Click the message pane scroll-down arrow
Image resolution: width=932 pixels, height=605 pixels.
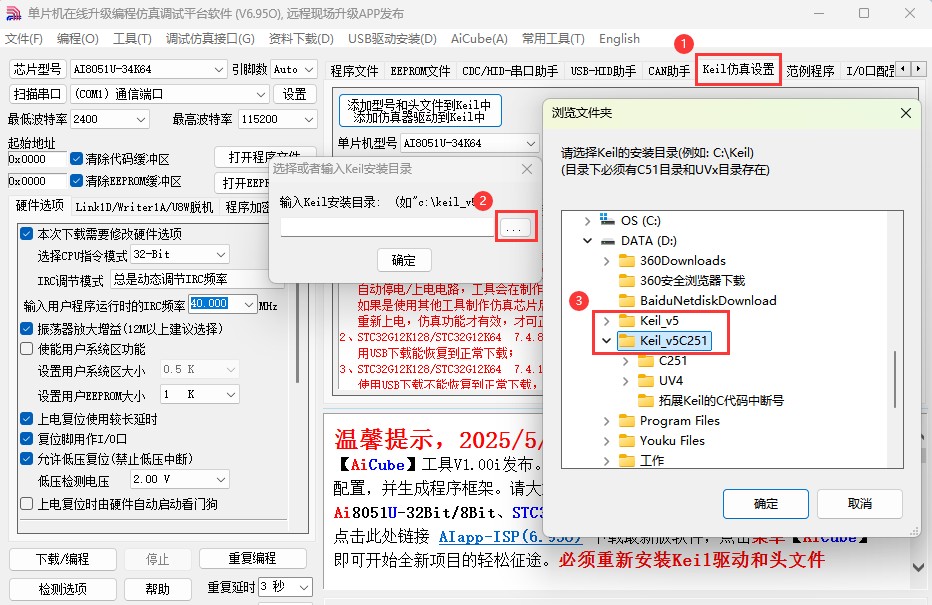[x=919, y=568]
